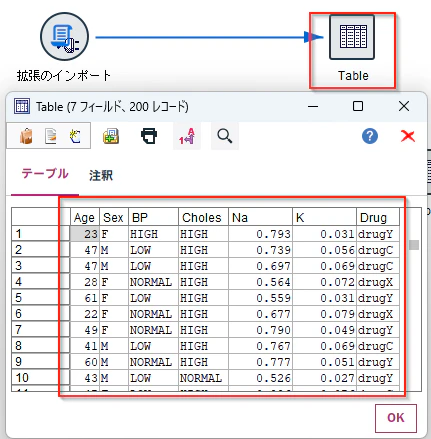Select Age cell 60 in row 9
431x439 pixels.
coord(85,362)
